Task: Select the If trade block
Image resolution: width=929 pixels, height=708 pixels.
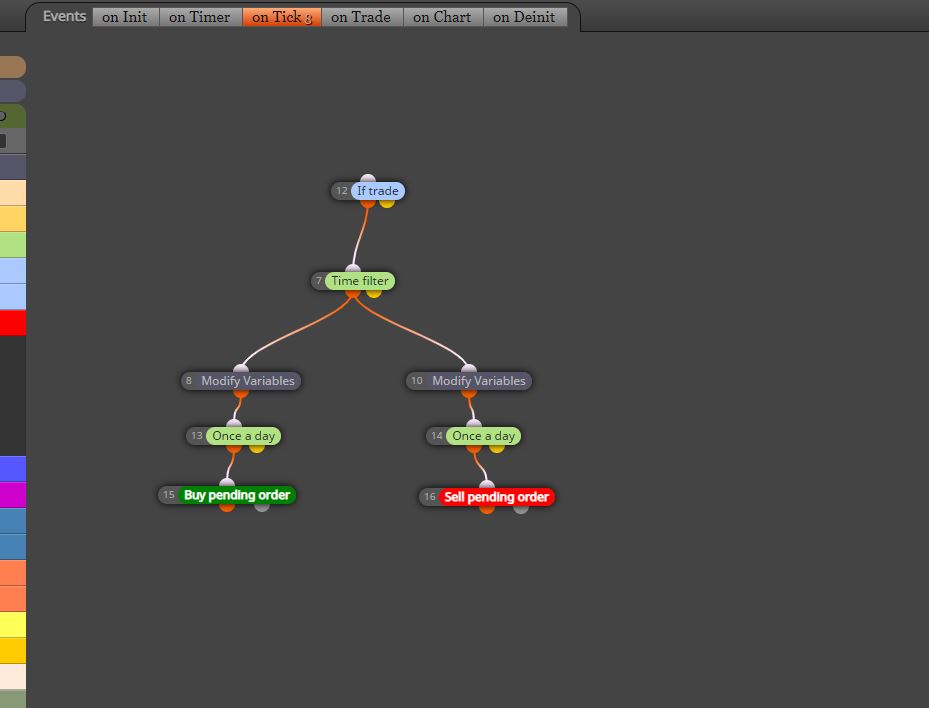Action: tap(378, 191)
